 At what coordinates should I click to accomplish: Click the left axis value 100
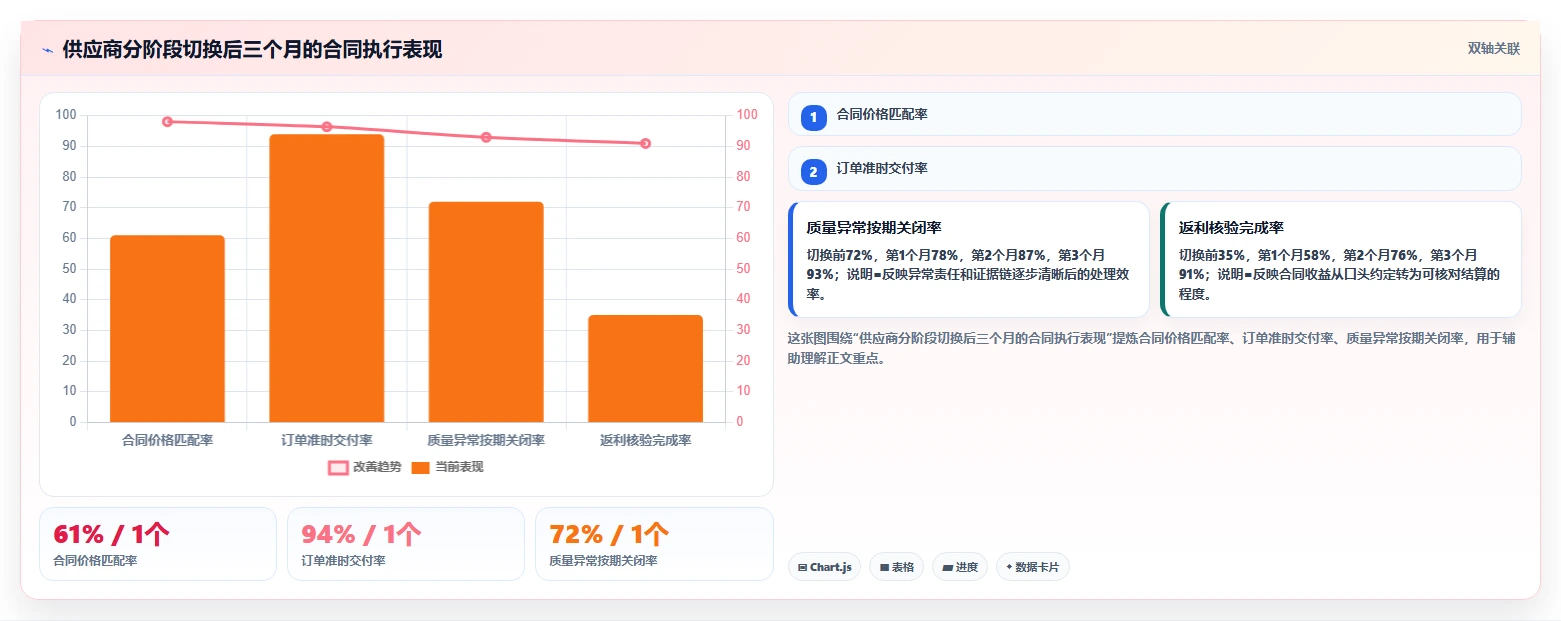coord(66,115)
